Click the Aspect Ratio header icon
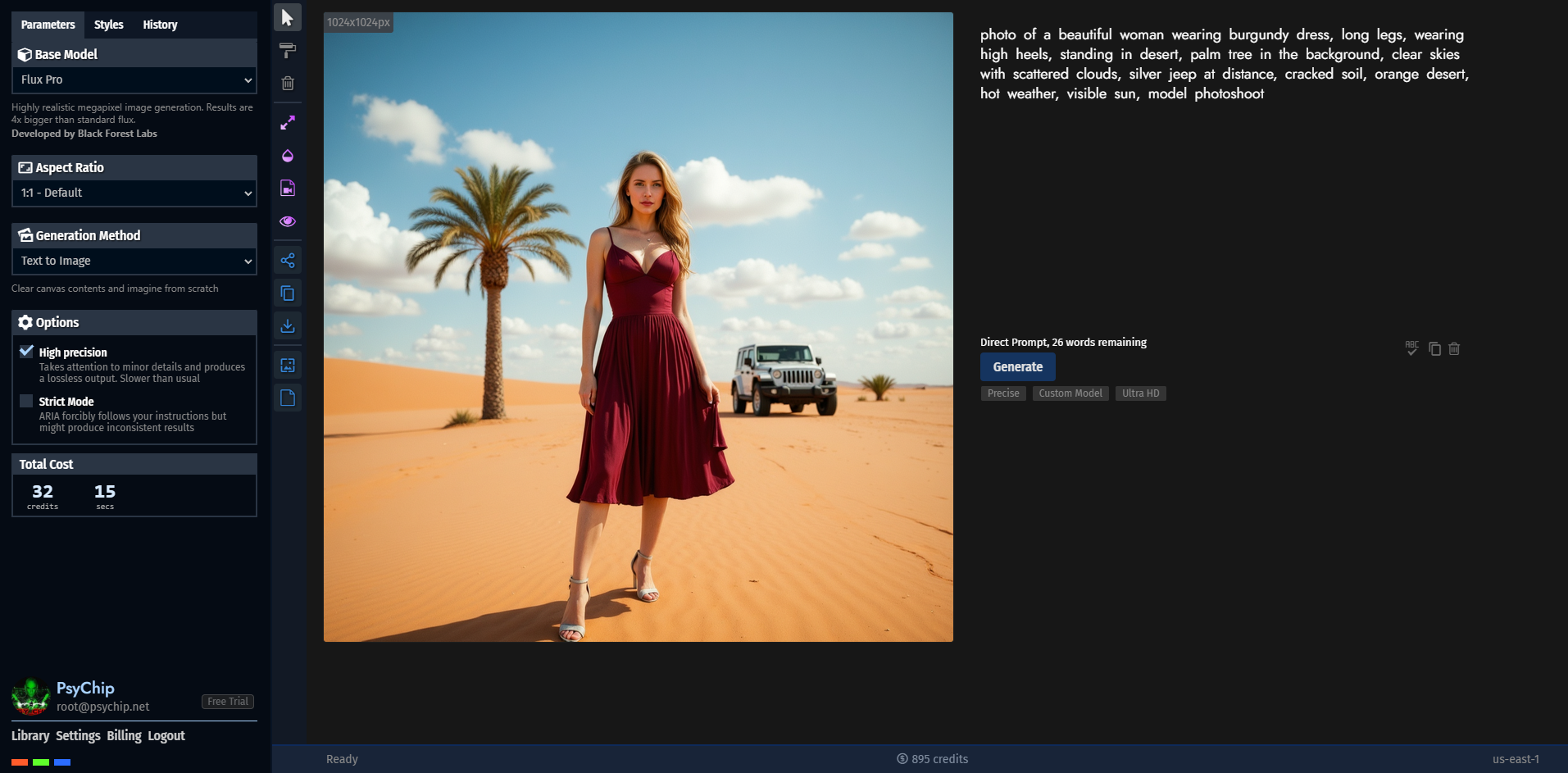The height and width of the screenshot is (773, 1568). point(25,167)
